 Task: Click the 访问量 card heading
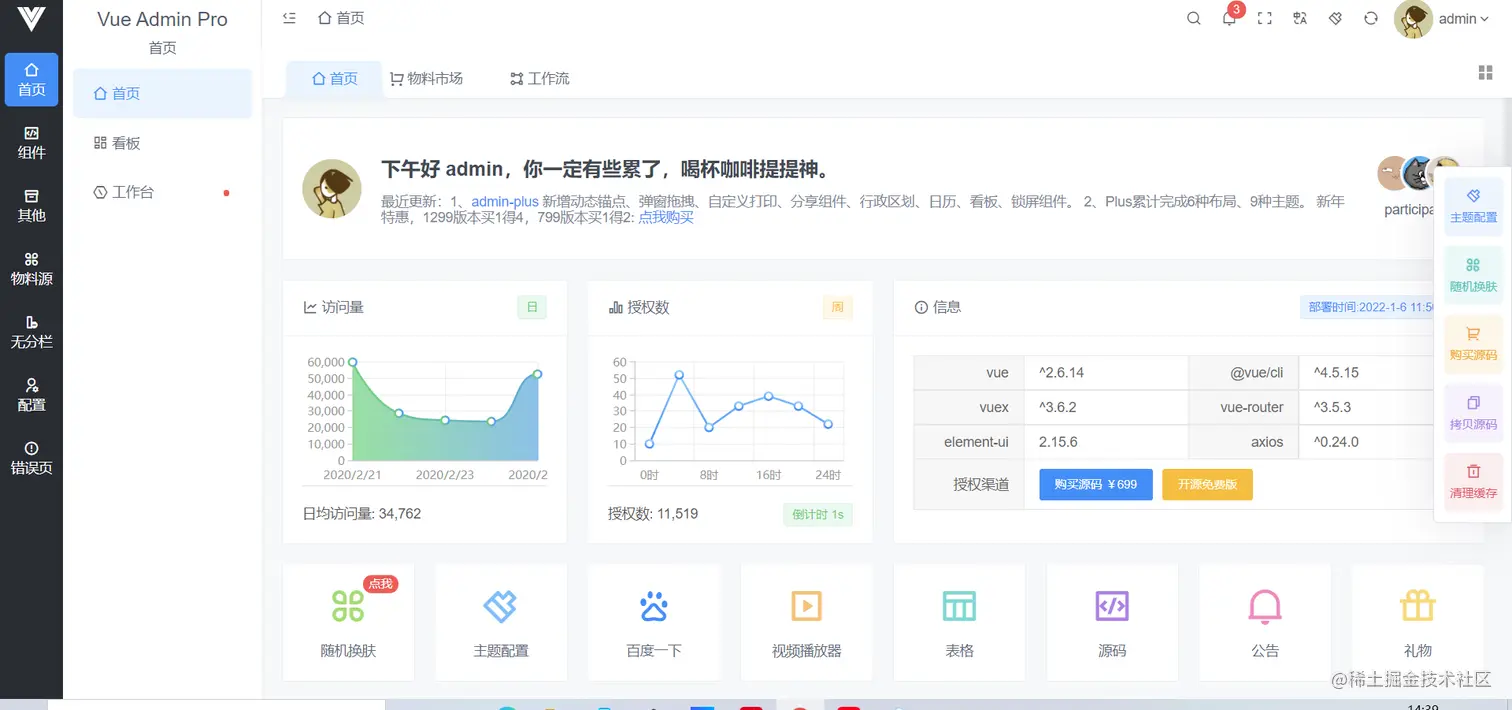click(x=333, y=307)
